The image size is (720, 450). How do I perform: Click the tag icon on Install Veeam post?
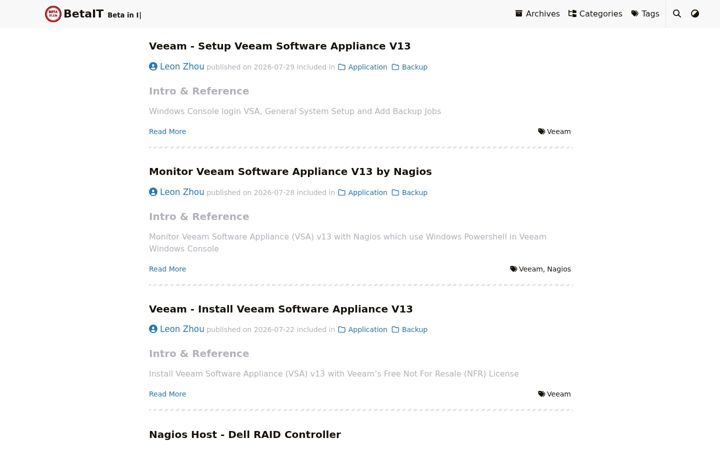[541, 394]
